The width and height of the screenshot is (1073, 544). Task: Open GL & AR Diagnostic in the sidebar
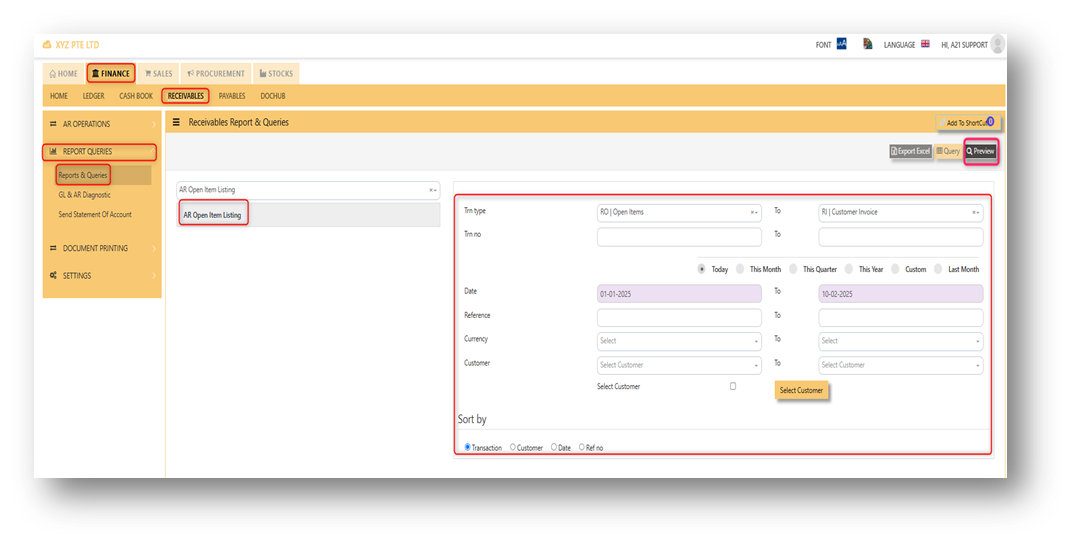click(84, 195)
